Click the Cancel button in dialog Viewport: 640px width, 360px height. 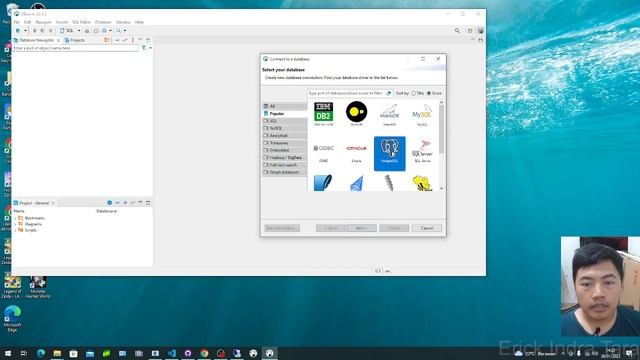427,228
